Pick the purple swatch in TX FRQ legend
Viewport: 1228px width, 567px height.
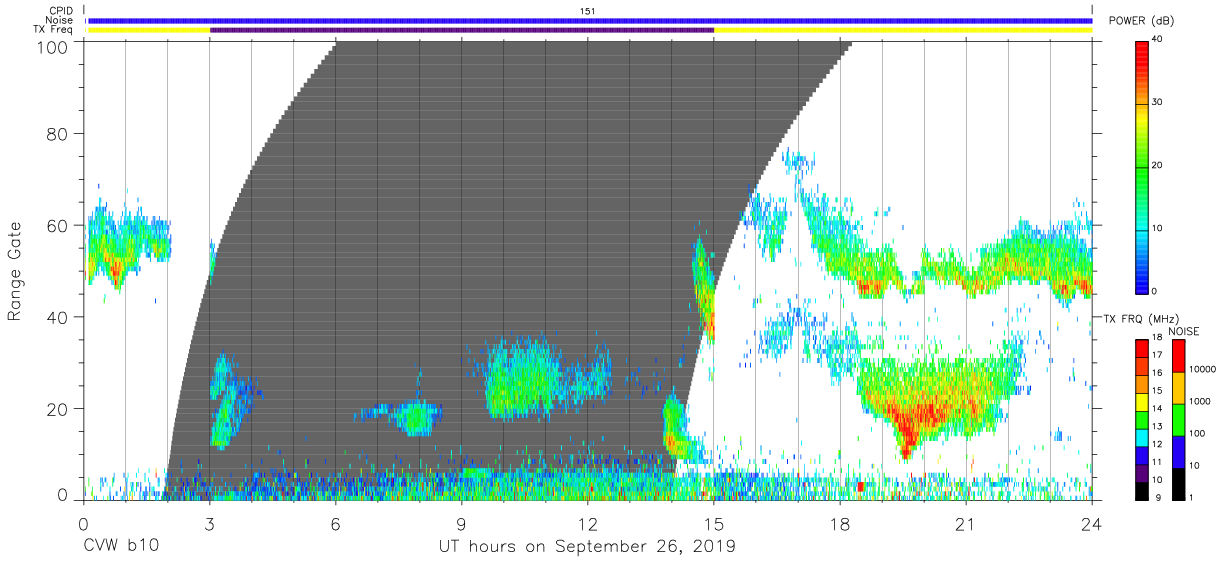(1141, 471)
